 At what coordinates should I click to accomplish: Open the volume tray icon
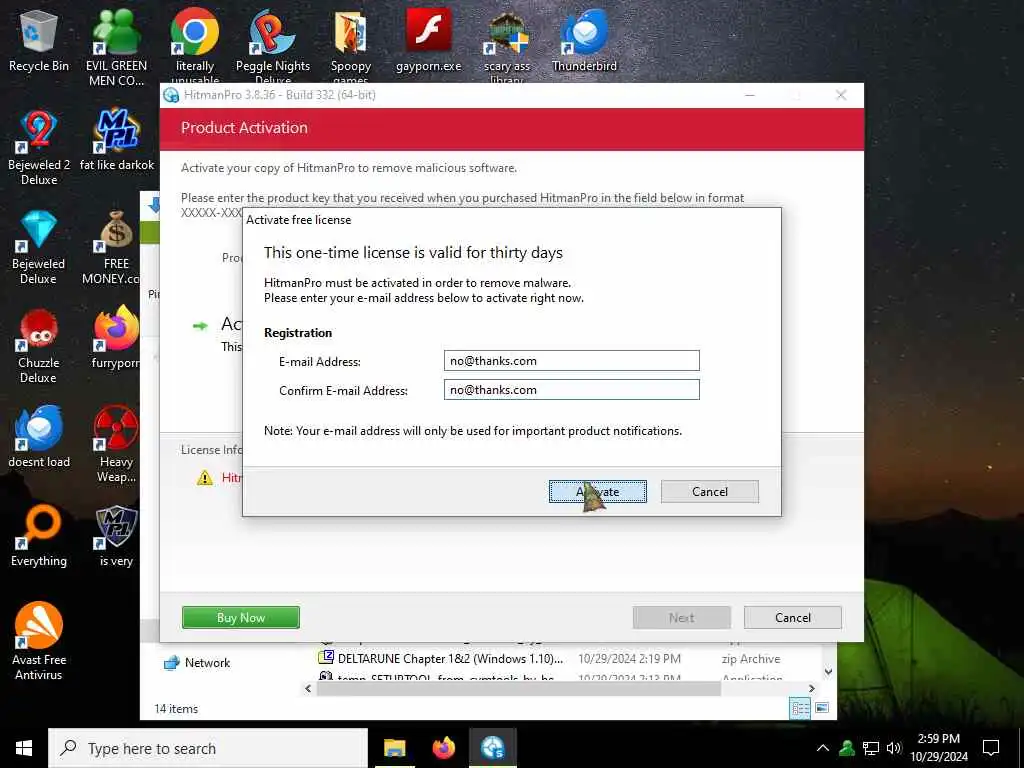coord(894,748)
